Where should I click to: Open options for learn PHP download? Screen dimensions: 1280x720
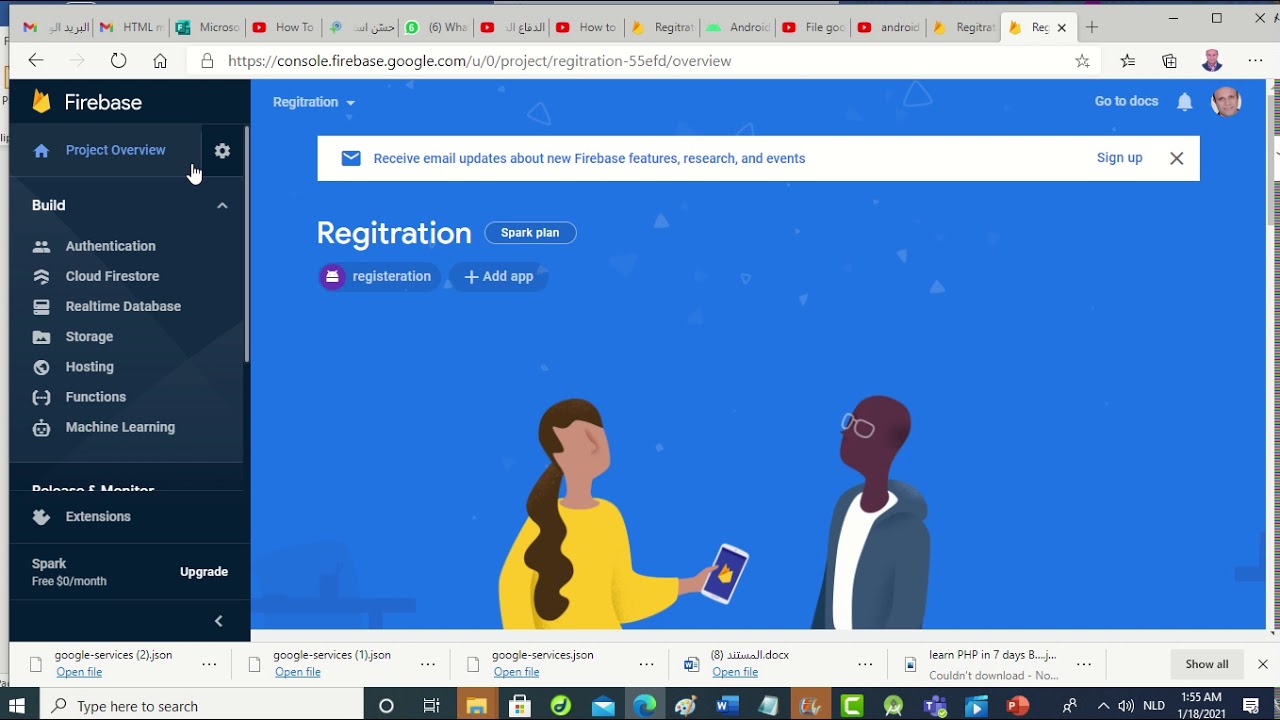tap(1083, 664)
